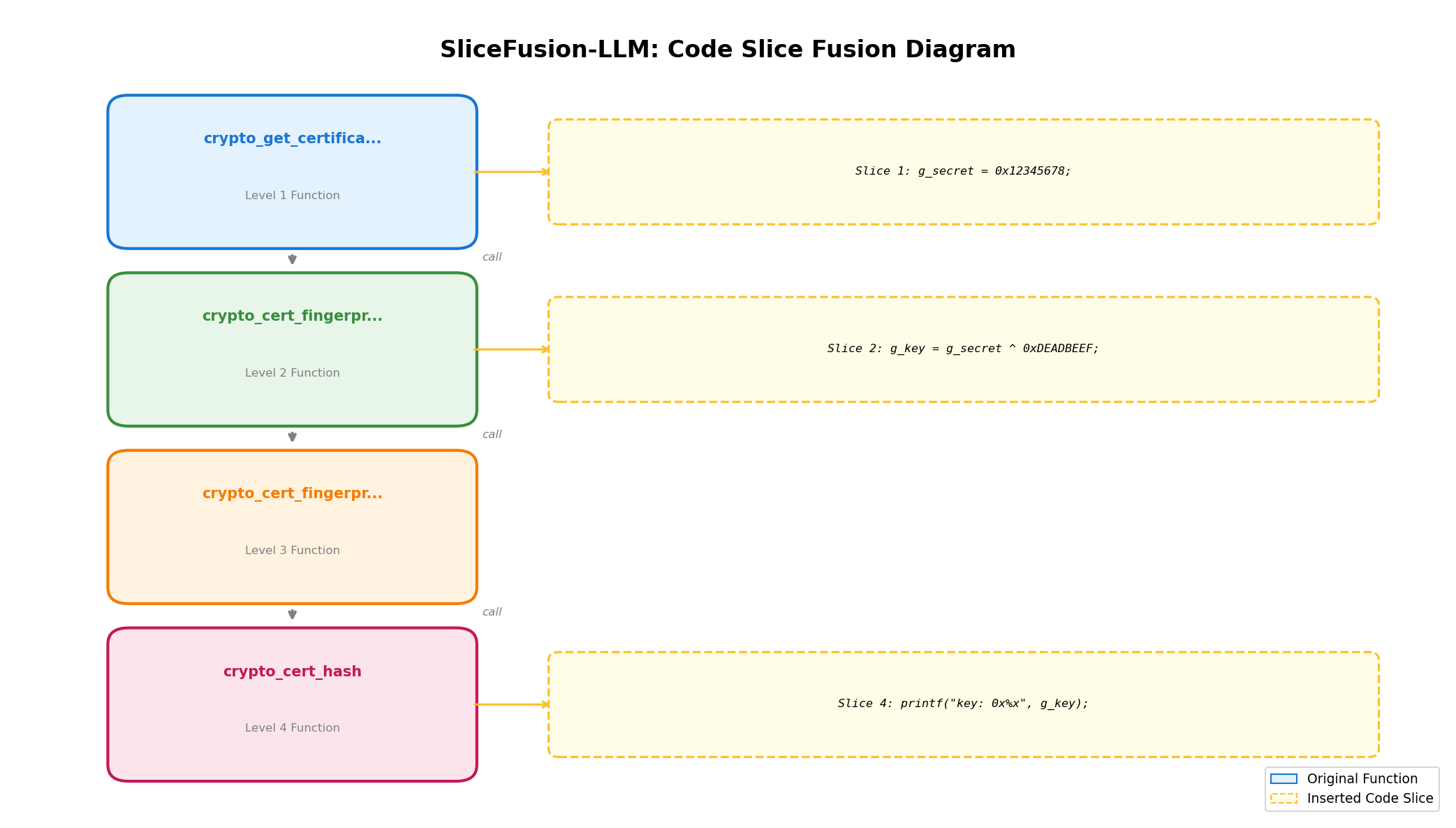Click the Original Function legend swatch

1284,778
